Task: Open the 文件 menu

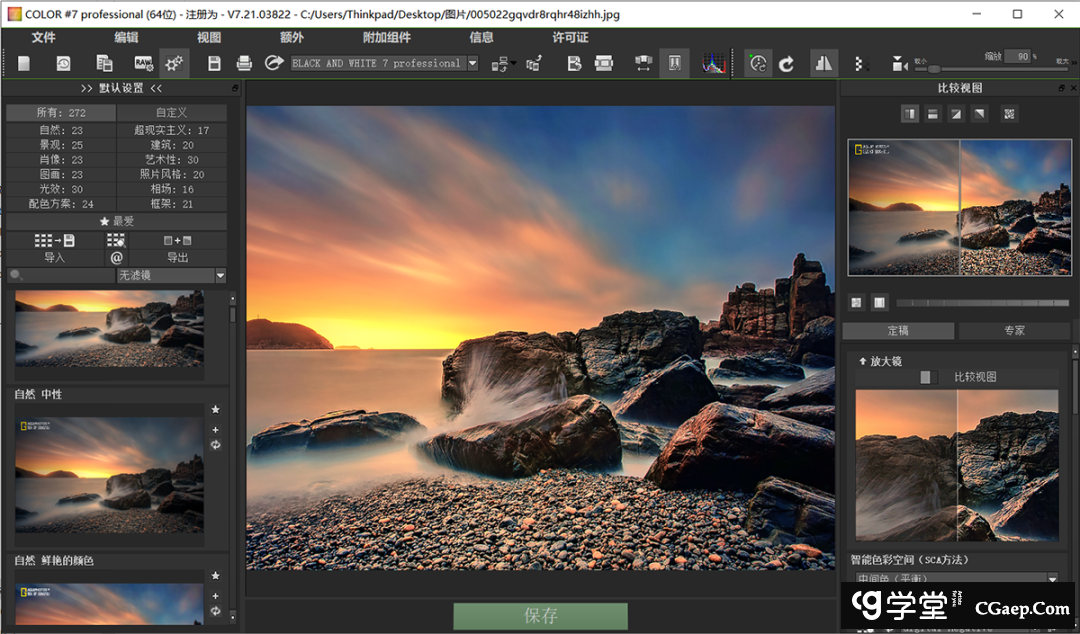Action: 43,37
